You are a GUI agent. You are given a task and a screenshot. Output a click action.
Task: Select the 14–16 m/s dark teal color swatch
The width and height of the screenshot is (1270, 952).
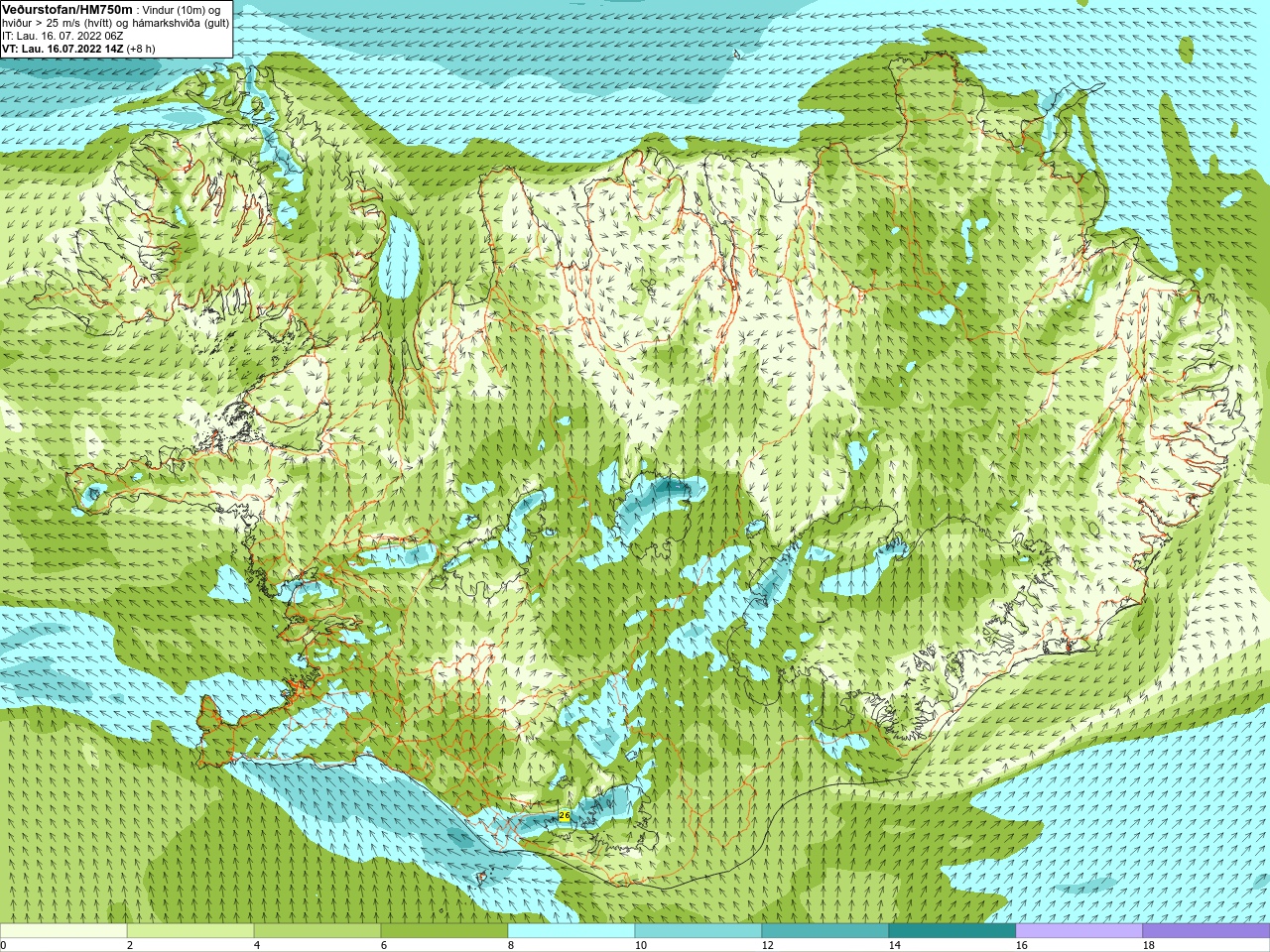tap(952, 931)
